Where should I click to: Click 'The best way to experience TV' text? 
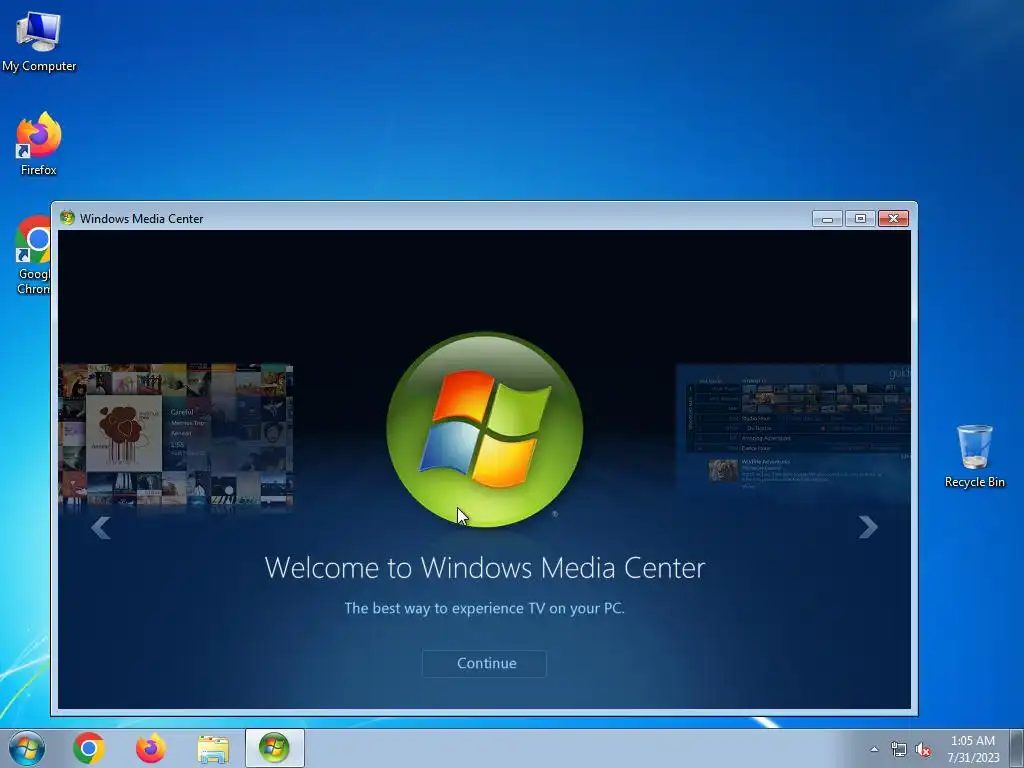pos(485,608)
